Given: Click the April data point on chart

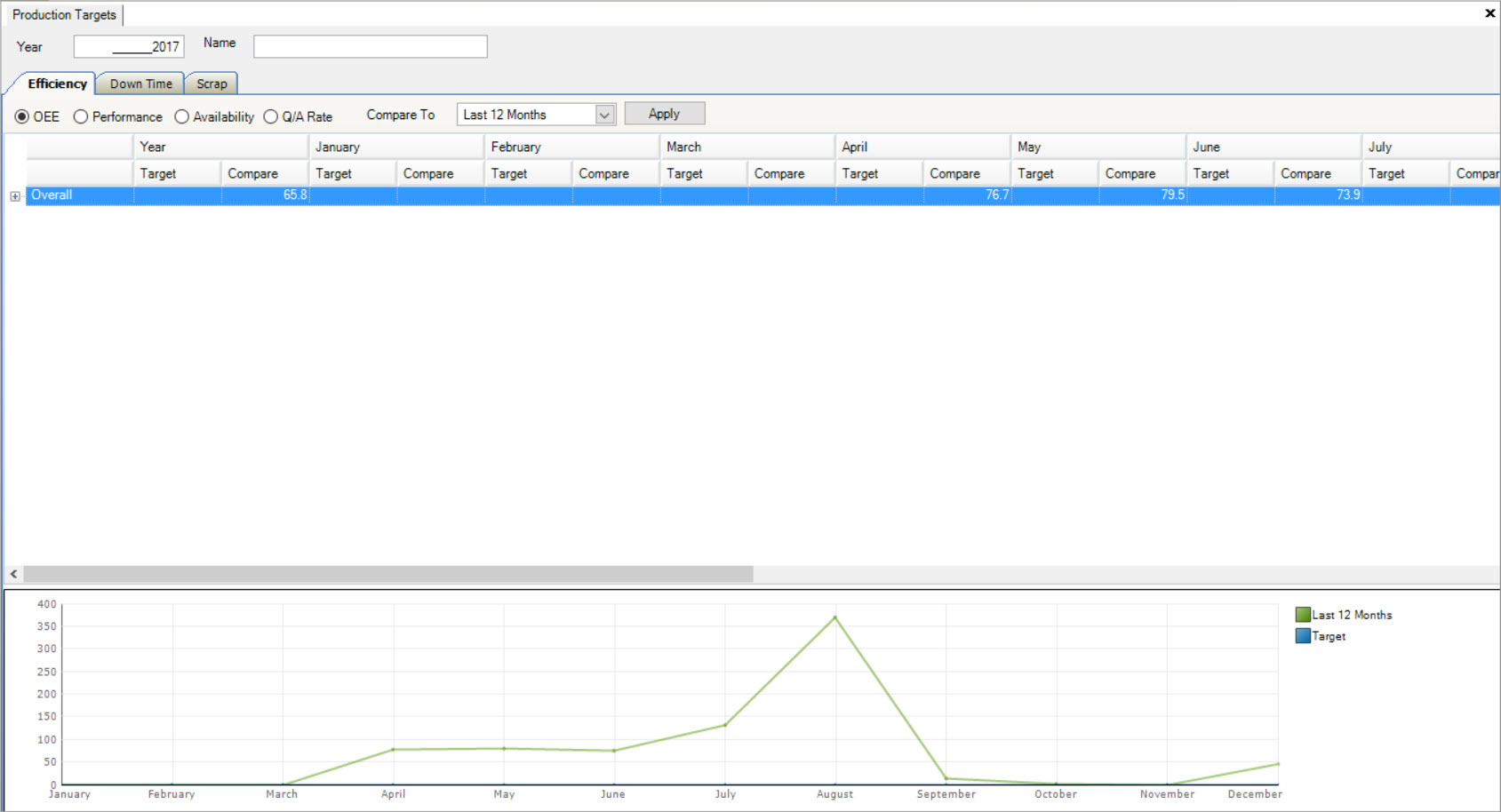Looking at the screenshot, I should [x=393, y=750].
